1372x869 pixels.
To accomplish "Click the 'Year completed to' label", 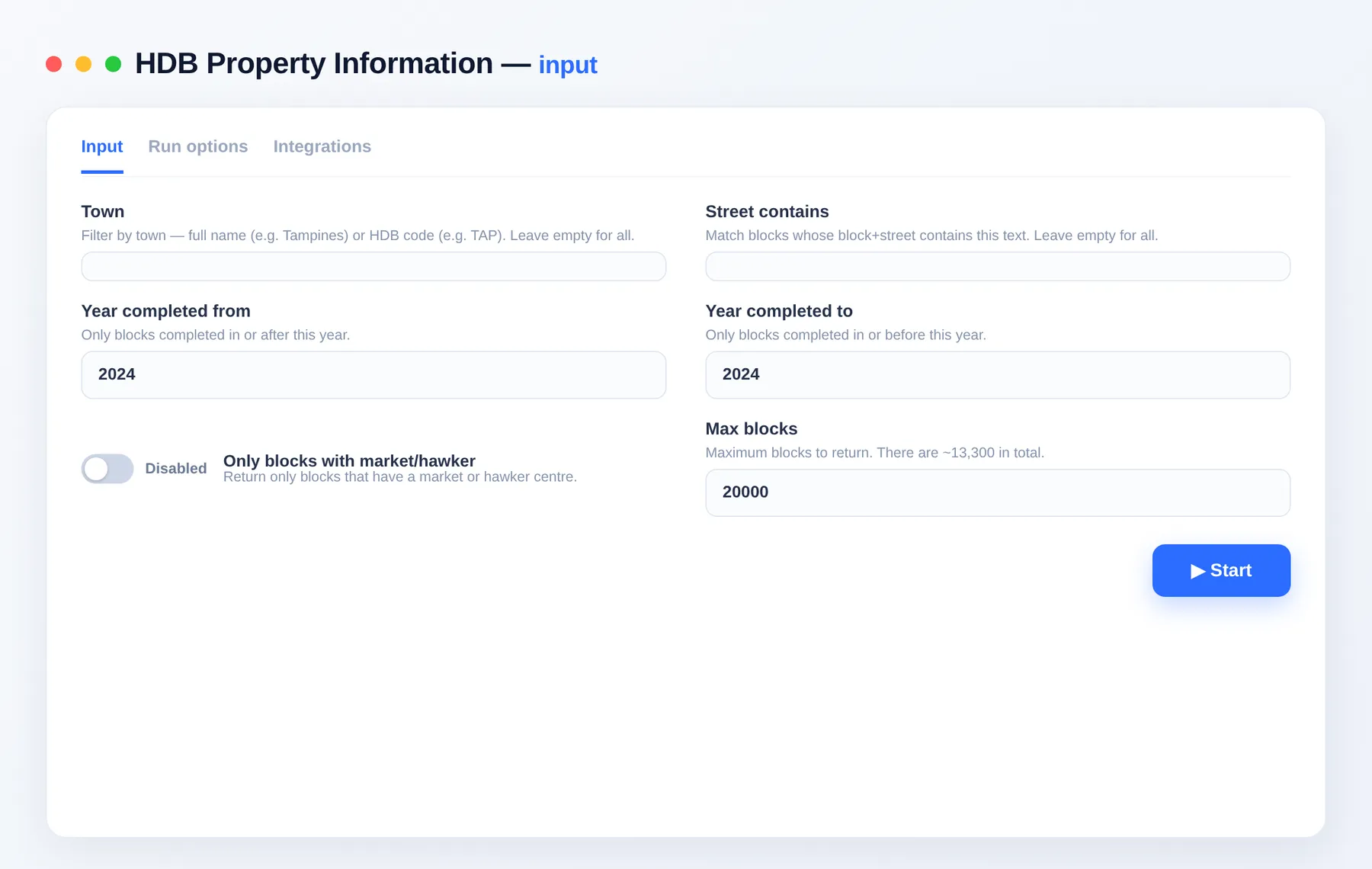I will coord(779,311).
